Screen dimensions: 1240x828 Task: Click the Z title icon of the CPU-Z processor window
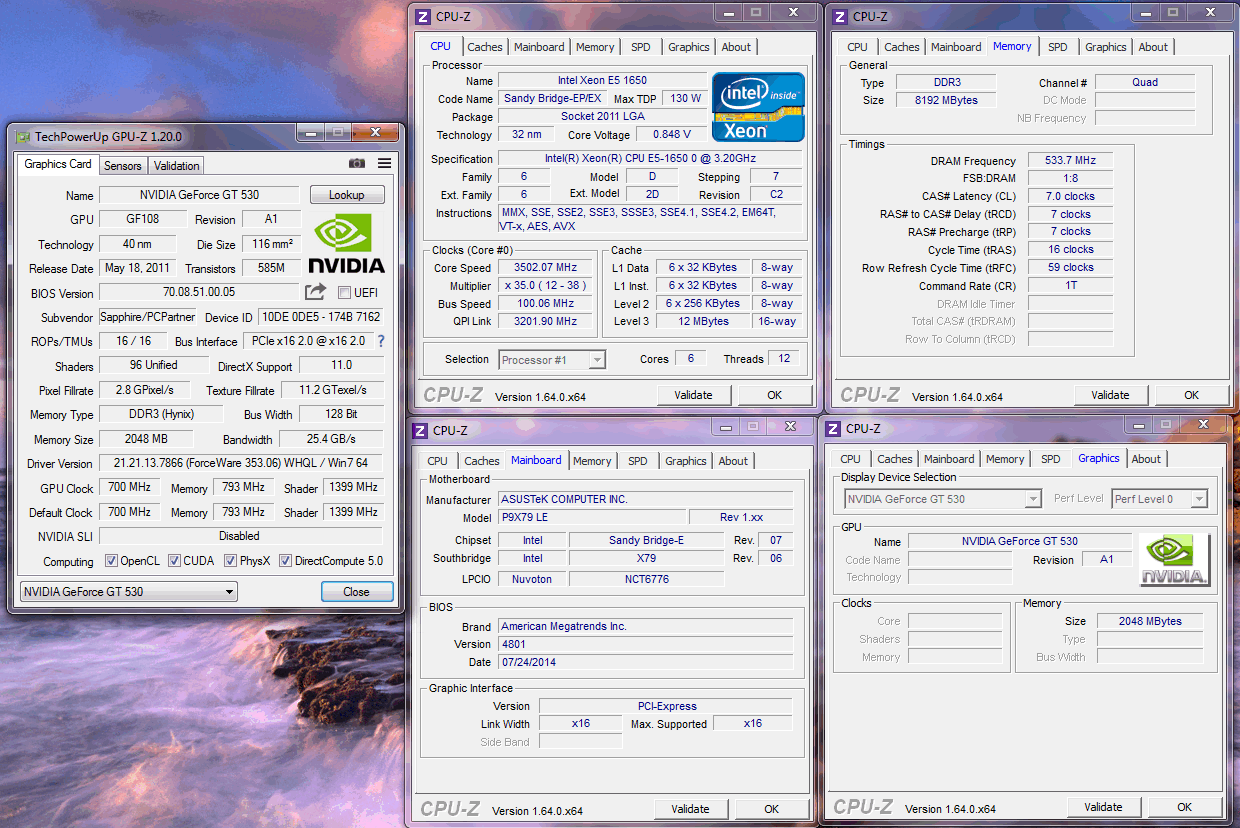coord(423,17)
